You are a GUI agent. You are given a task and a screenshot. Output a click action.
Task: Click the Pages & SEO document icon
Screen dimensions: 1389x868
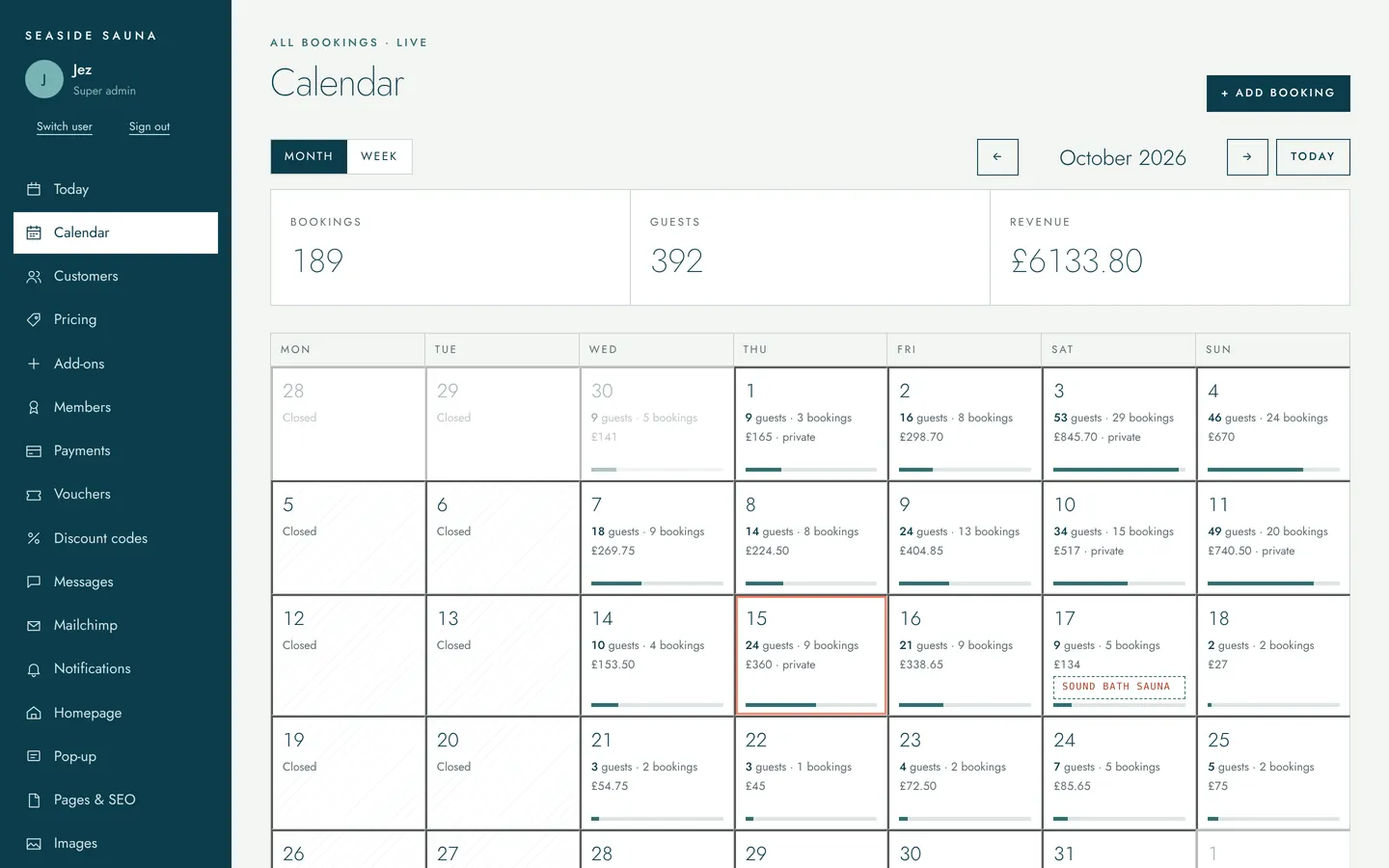pos(34,800)
